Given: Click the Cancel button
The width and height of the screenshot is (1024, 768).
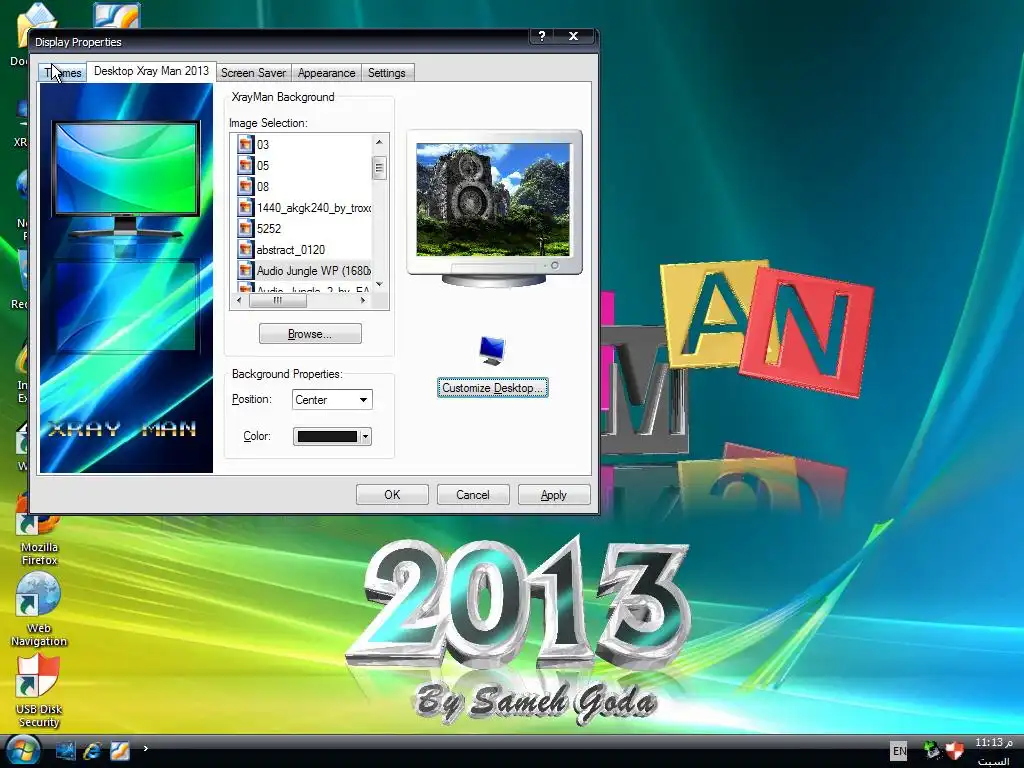Looking at the screenshot, I should (473, 495).
